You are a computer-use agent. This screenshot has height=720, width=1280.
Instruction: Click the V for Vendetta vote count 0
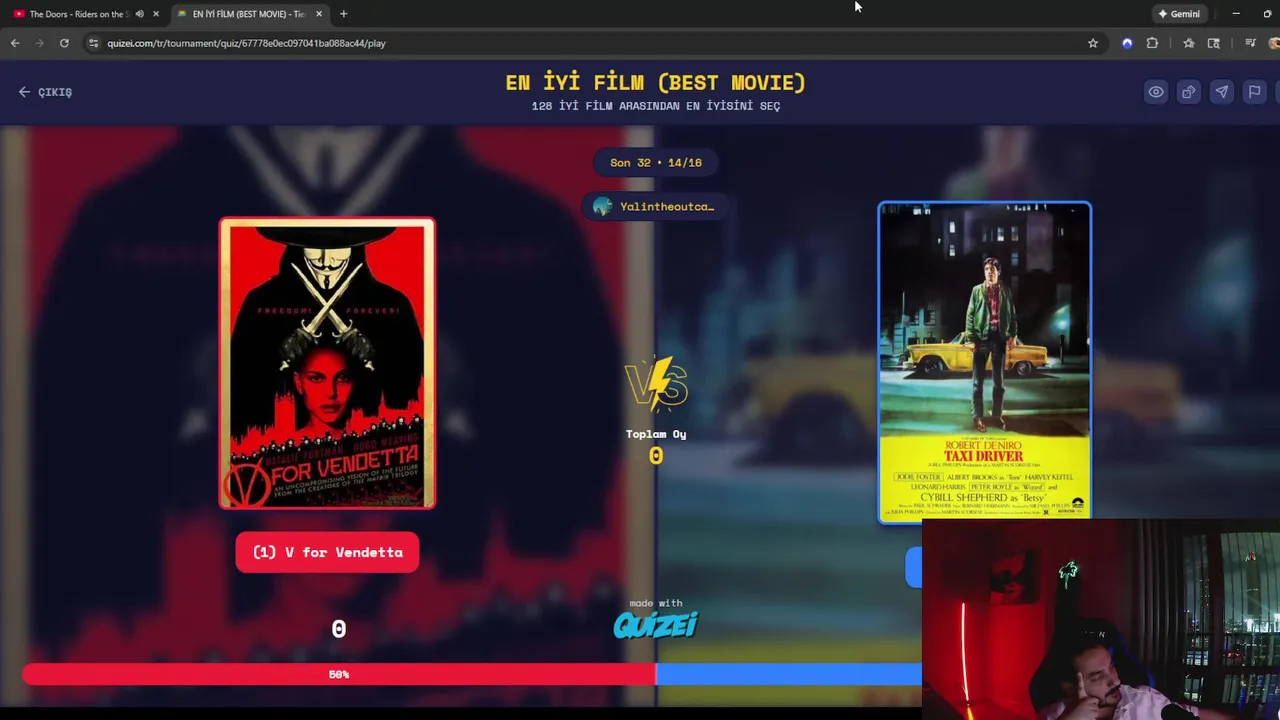point(339,629)
